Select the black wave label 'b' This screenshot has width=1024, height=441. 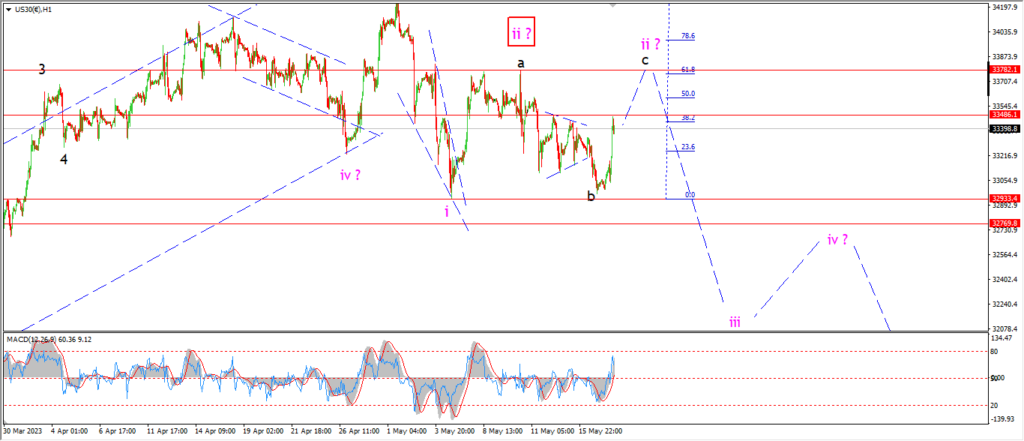591,195
